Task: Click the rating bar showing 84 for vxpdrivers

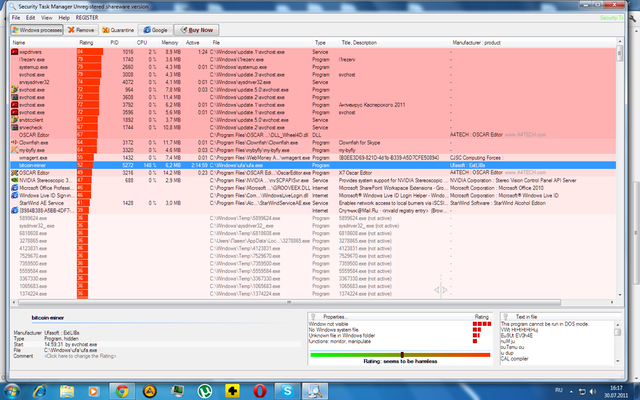Action: click(x=90, y=52)
